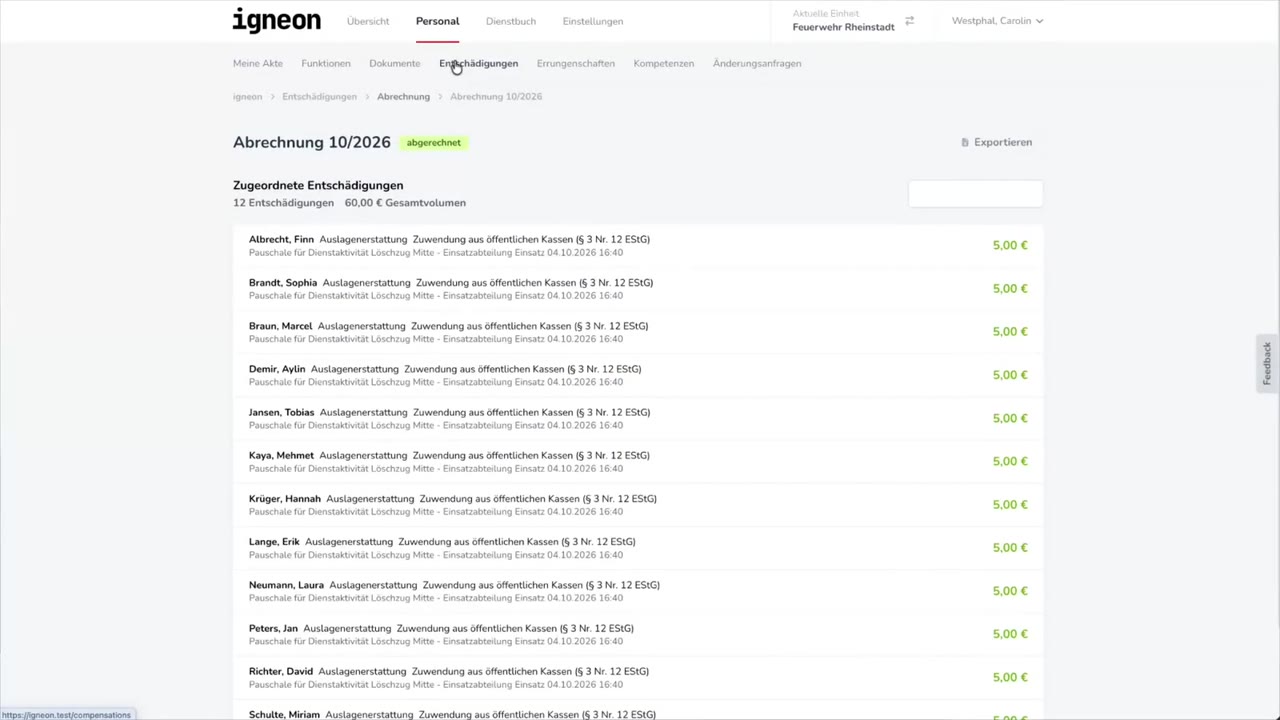Open the Lange, Erik entry
Screen dimensions: 1280x720
(x=638, y=548)
